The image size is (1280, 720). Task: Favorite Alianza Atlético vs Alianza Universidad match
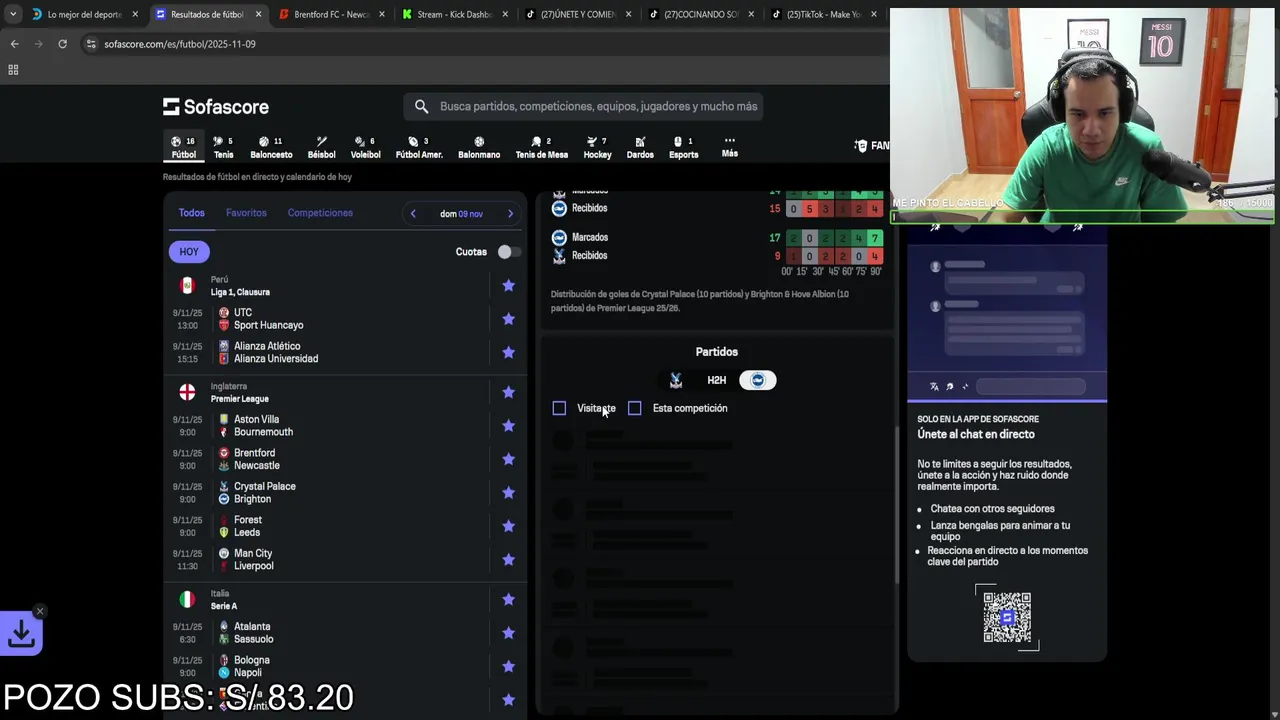[x=508, y=352]
